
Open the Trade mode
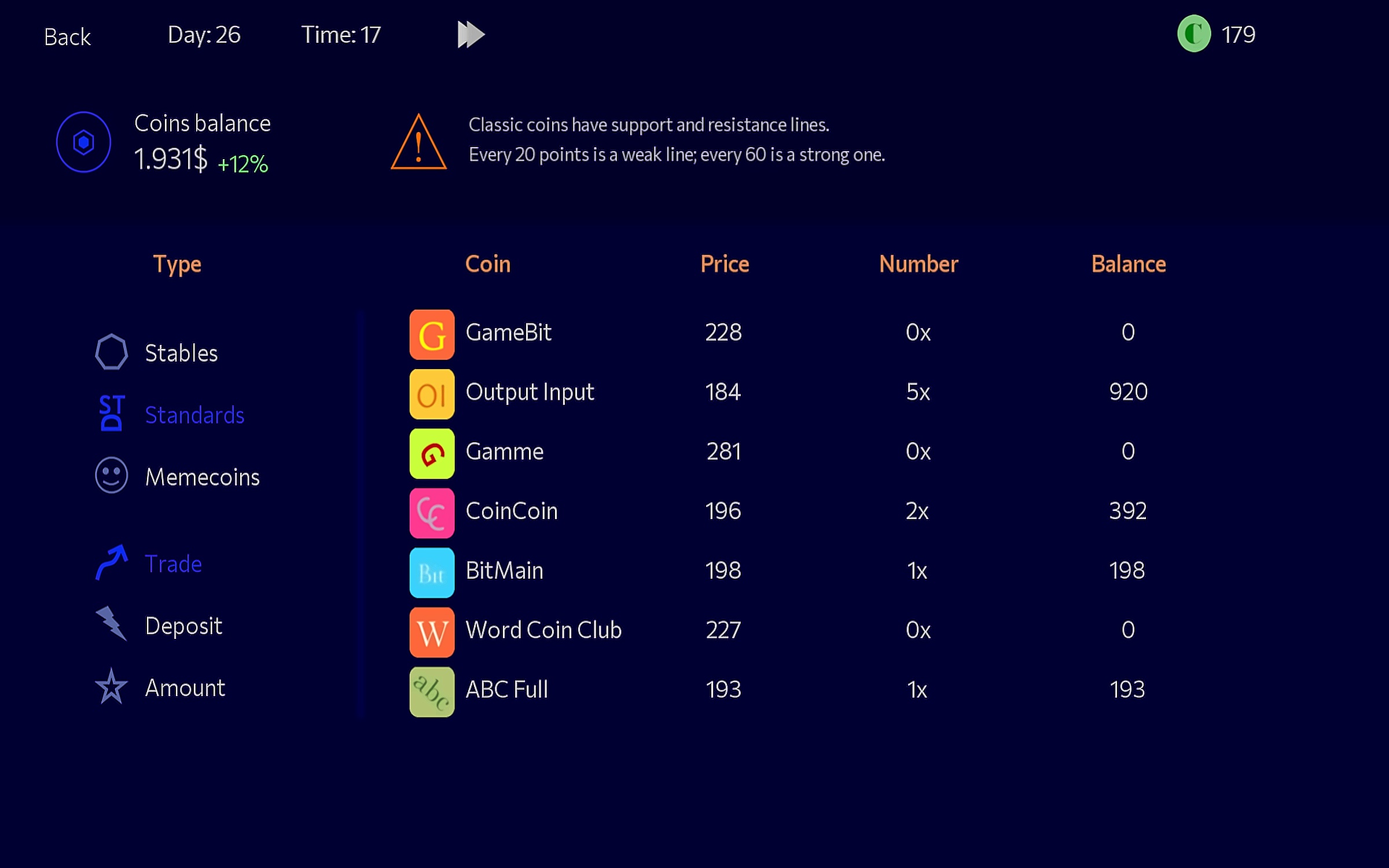tap(172, 564)
